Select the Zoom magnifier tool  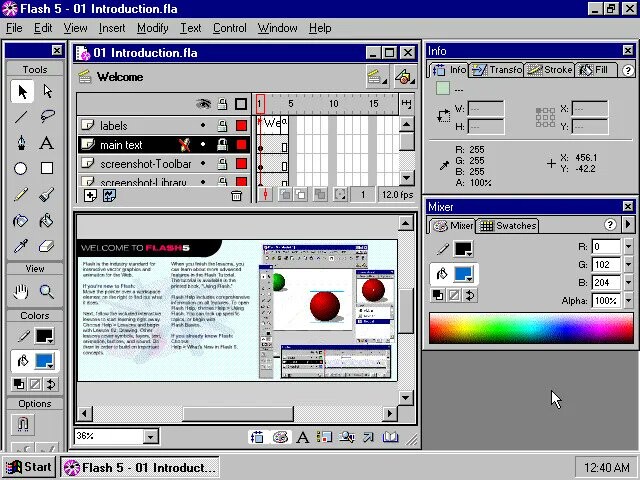[x=46, y=292]
